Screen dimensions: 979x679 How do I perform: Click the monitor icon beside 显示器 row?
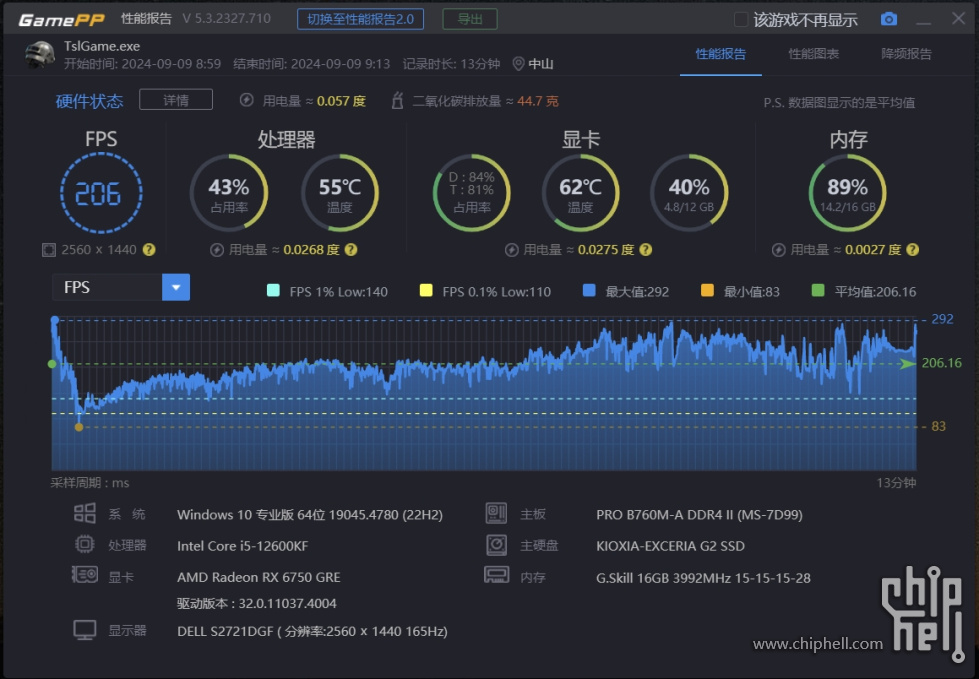(x=84, y=630)
